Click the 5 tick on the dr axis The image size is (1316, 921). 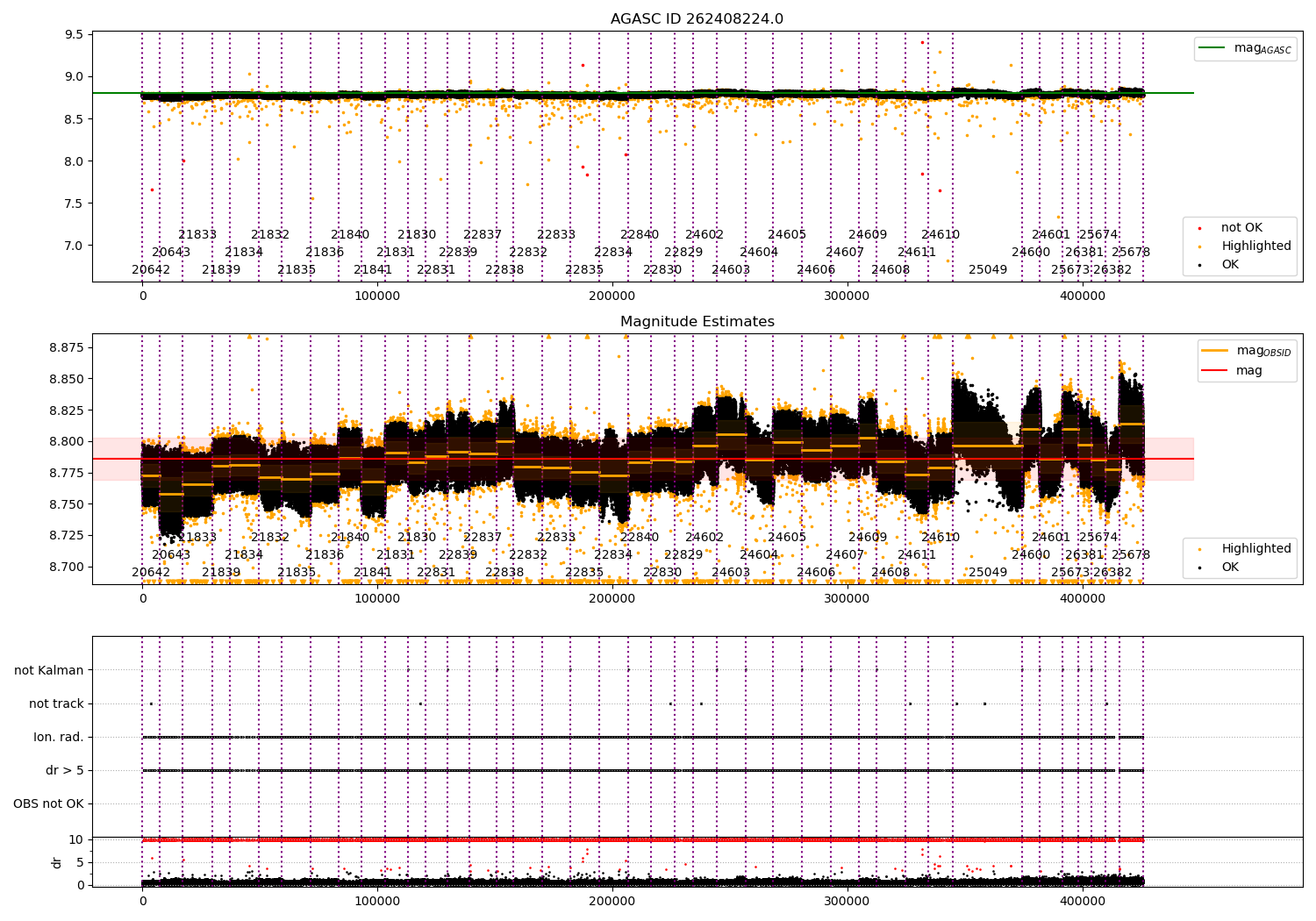(x=80, y=862)
